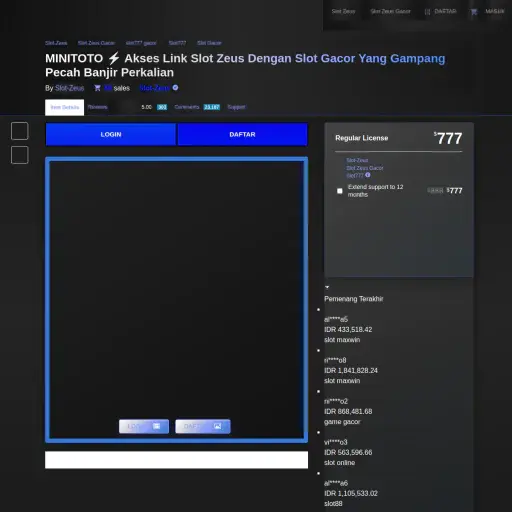
Task: Click the blue DAFTAR button
Action: click(242, 134)
